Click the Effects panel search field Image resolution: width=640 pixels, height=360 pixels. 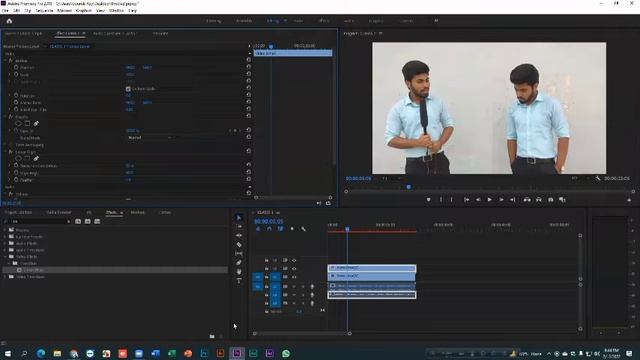(37, 222)
